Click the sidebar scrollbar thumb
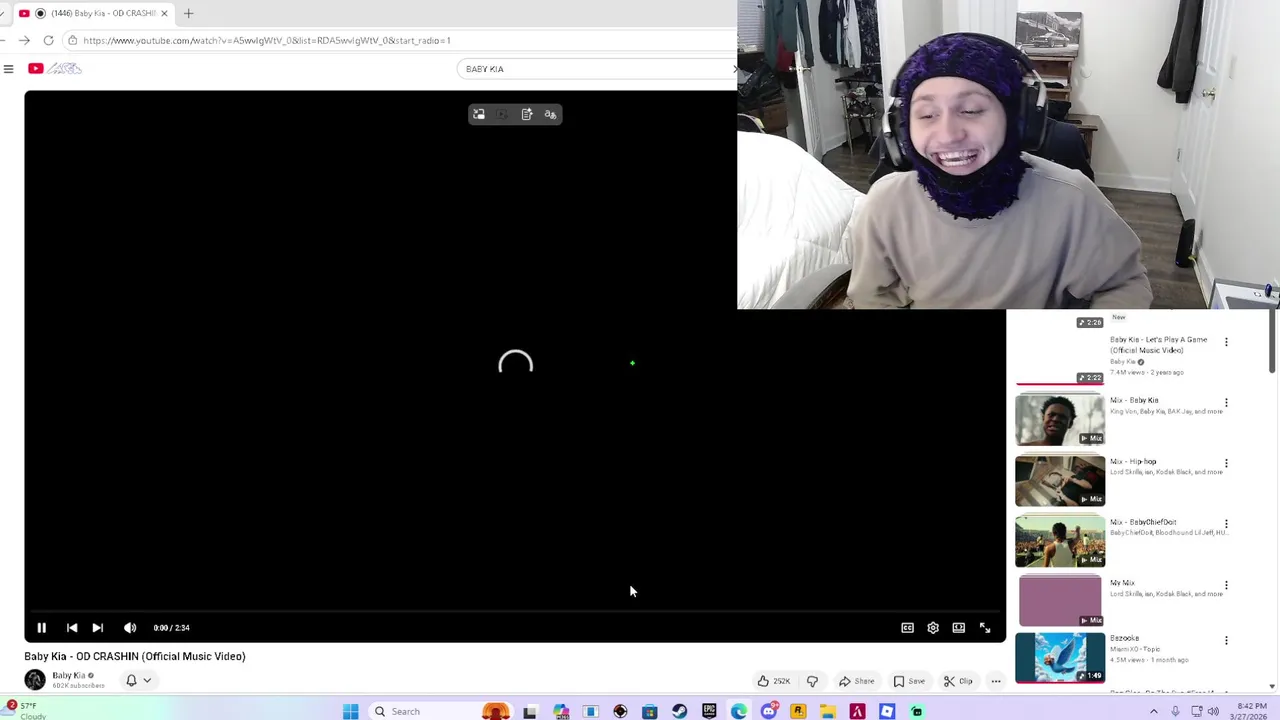 (1273, 342)
